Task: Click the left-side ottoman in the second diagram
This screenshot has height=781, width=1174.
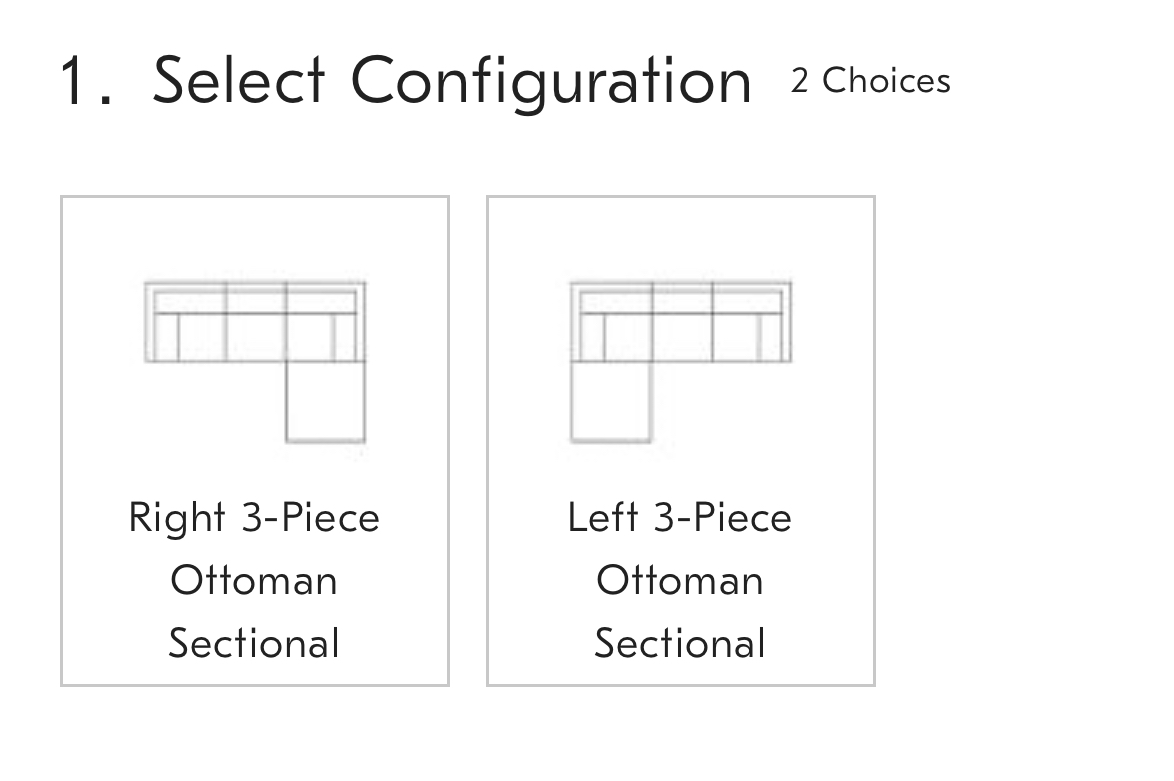Action: pyautogui.click(x=611, y=402)
